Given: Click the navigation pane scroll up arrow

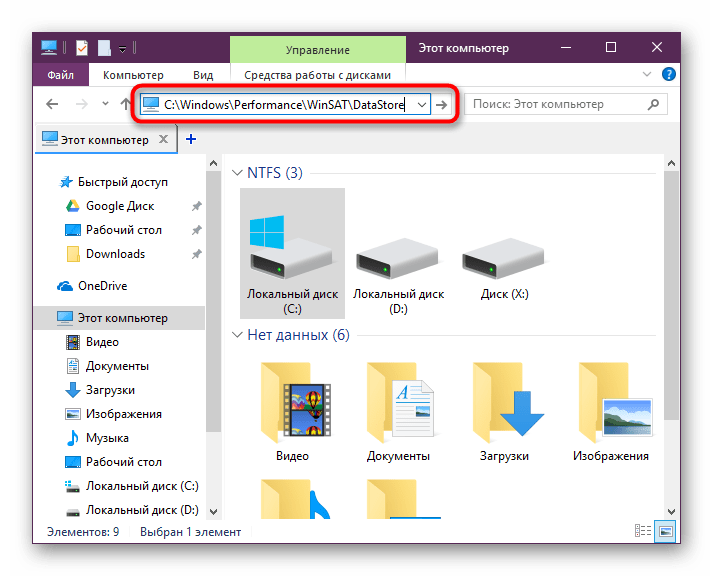Looking at the screenshot, I should pyautogui.click(x=213, y=163).
